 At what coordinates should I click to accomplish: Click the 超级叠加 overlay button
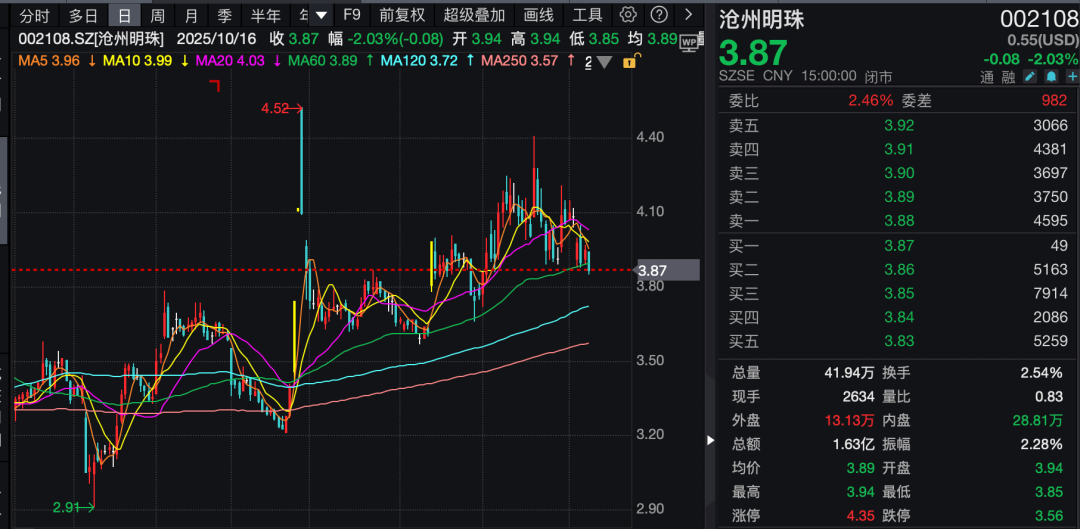(474, 15)
